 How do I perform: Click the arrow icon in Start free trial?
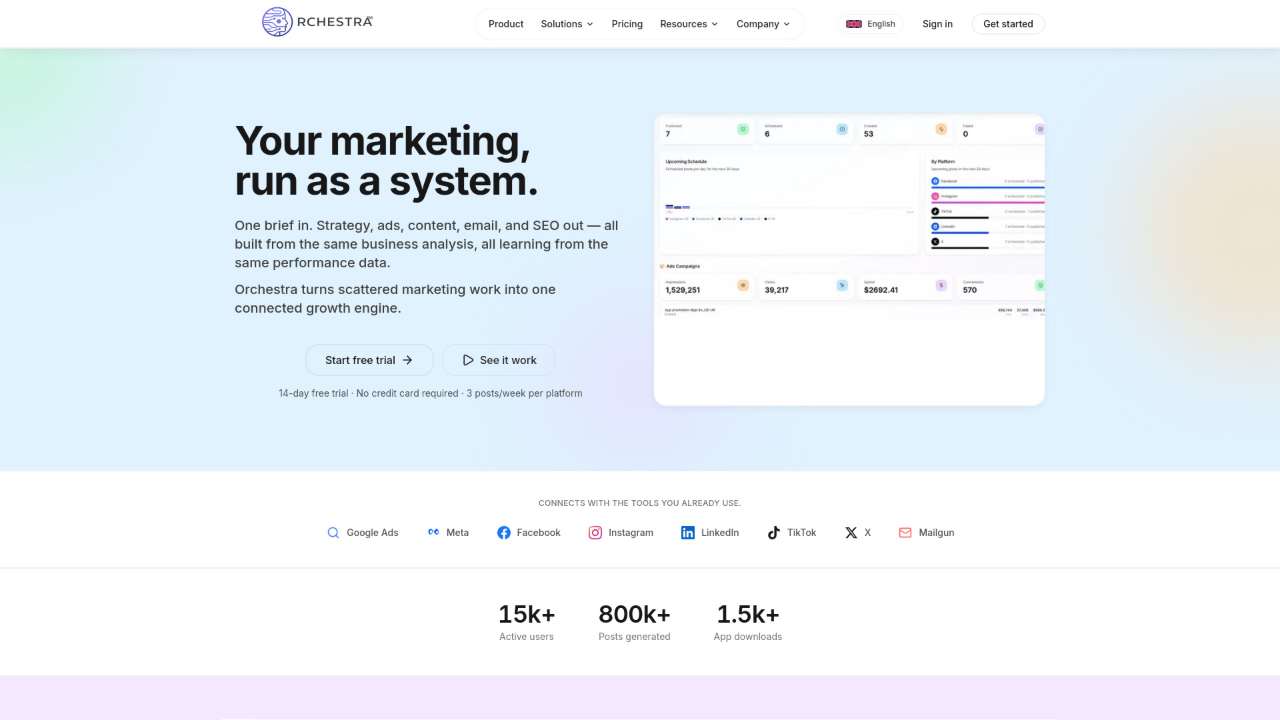click(x=407, y=360)
